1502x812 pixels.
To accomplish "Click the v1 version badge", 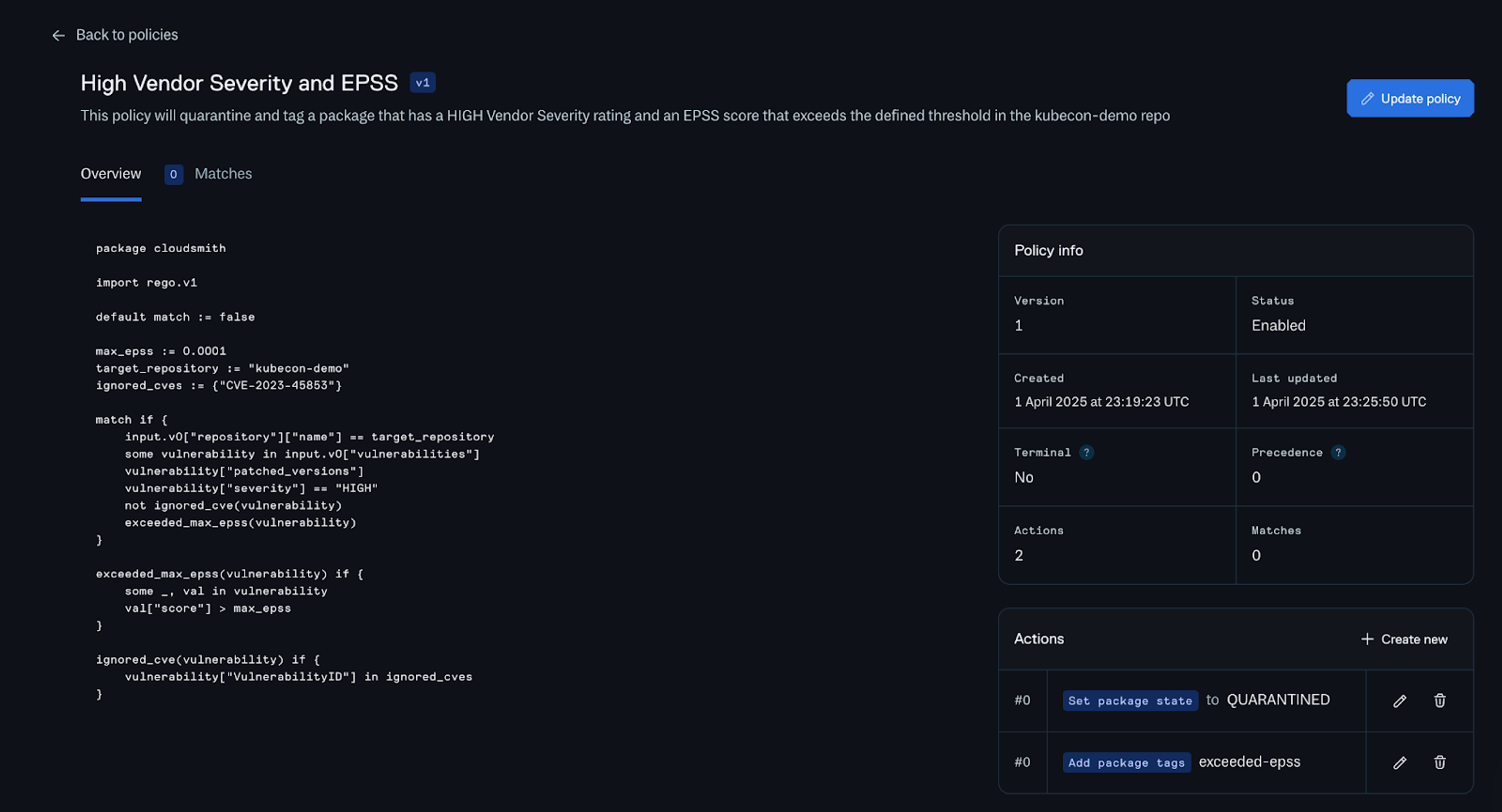I will tap(422, 83).
